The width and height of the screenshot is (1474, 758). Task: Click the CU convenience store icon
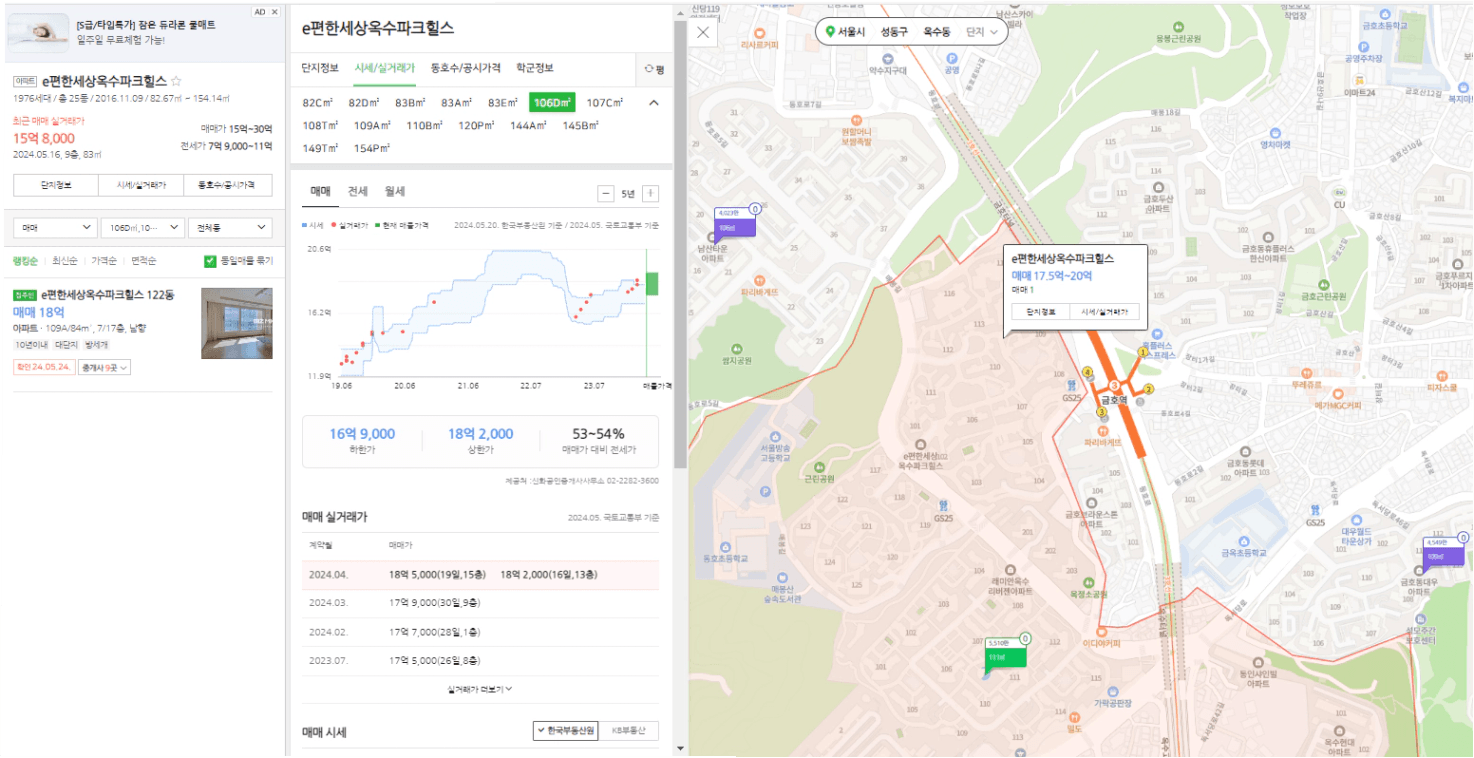click(x=1339, y=190)
